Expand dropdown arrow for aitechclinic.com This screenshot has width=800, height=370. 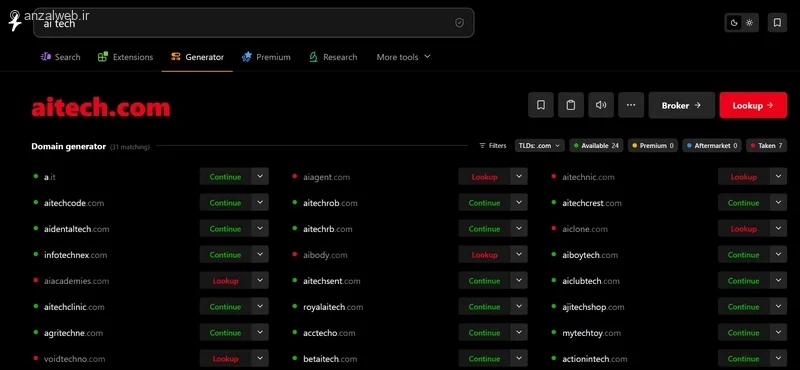coord(260,307)
